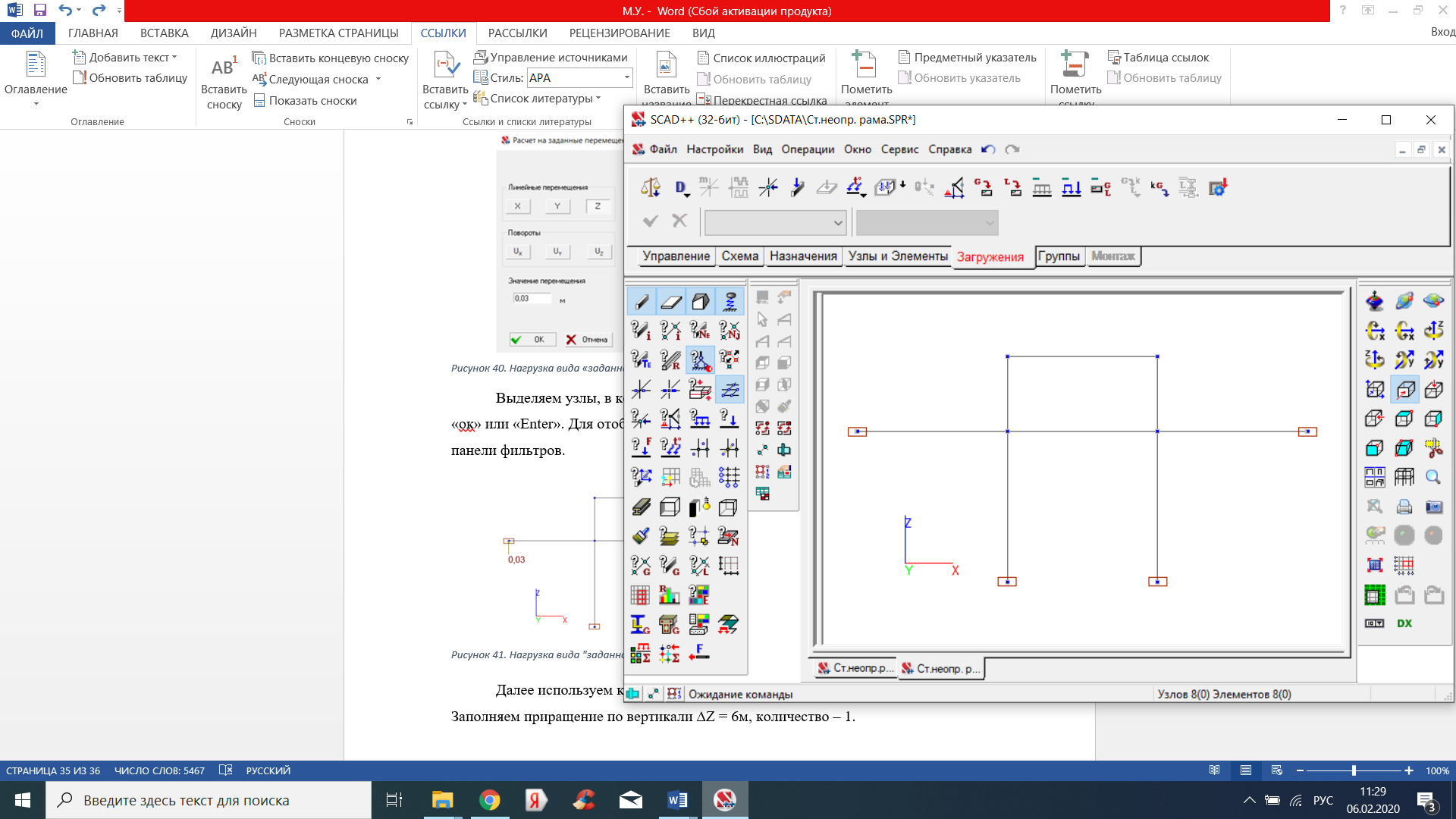Viewport: 1456px width, 819px height.
Task: Open the Операции menu in SCAD
Action: click(x=808, y=149)
